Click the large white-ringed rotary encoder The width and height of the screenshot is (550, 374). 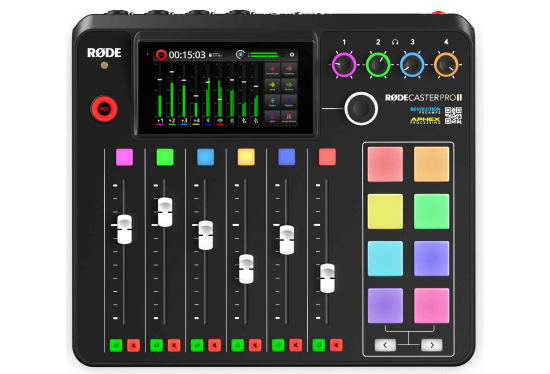[x=361, y=108]
